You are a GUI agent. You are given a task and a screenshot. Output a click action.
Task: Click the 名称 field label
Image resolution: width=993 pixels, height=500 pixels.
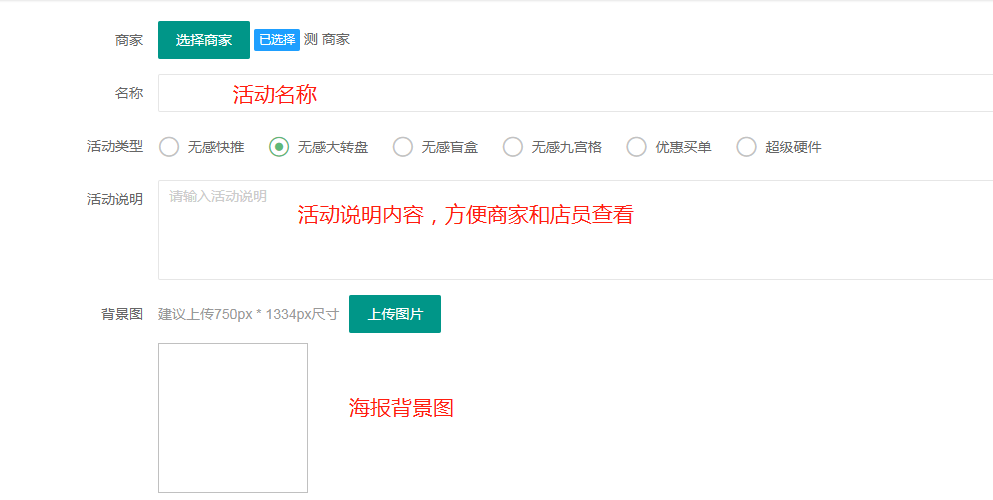129,94
